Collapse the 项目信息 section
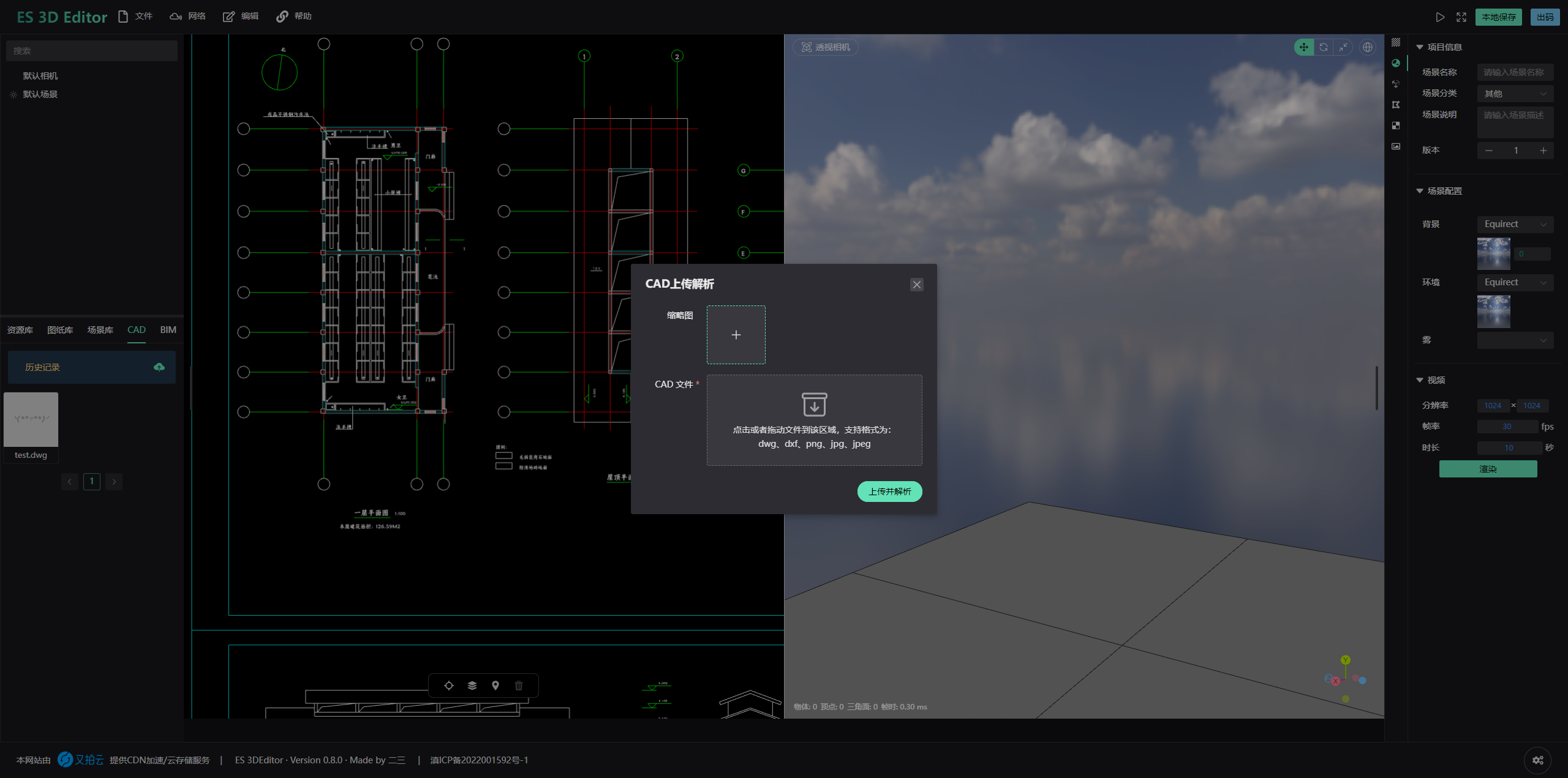 pyautogui.click(x=1439, y=47)
